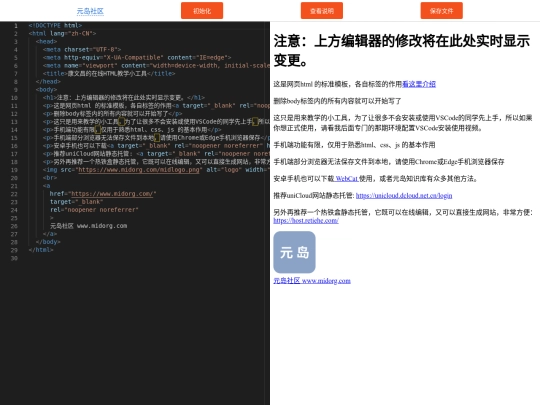Open the 元岛社区 link in the header
Viewport: 540px width, 405px height.
[90, 11]
